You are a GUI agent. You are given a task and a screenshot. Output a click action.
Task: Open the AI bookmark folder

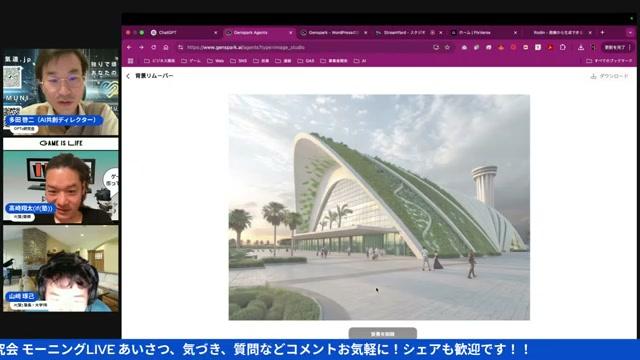click(360, 61)
